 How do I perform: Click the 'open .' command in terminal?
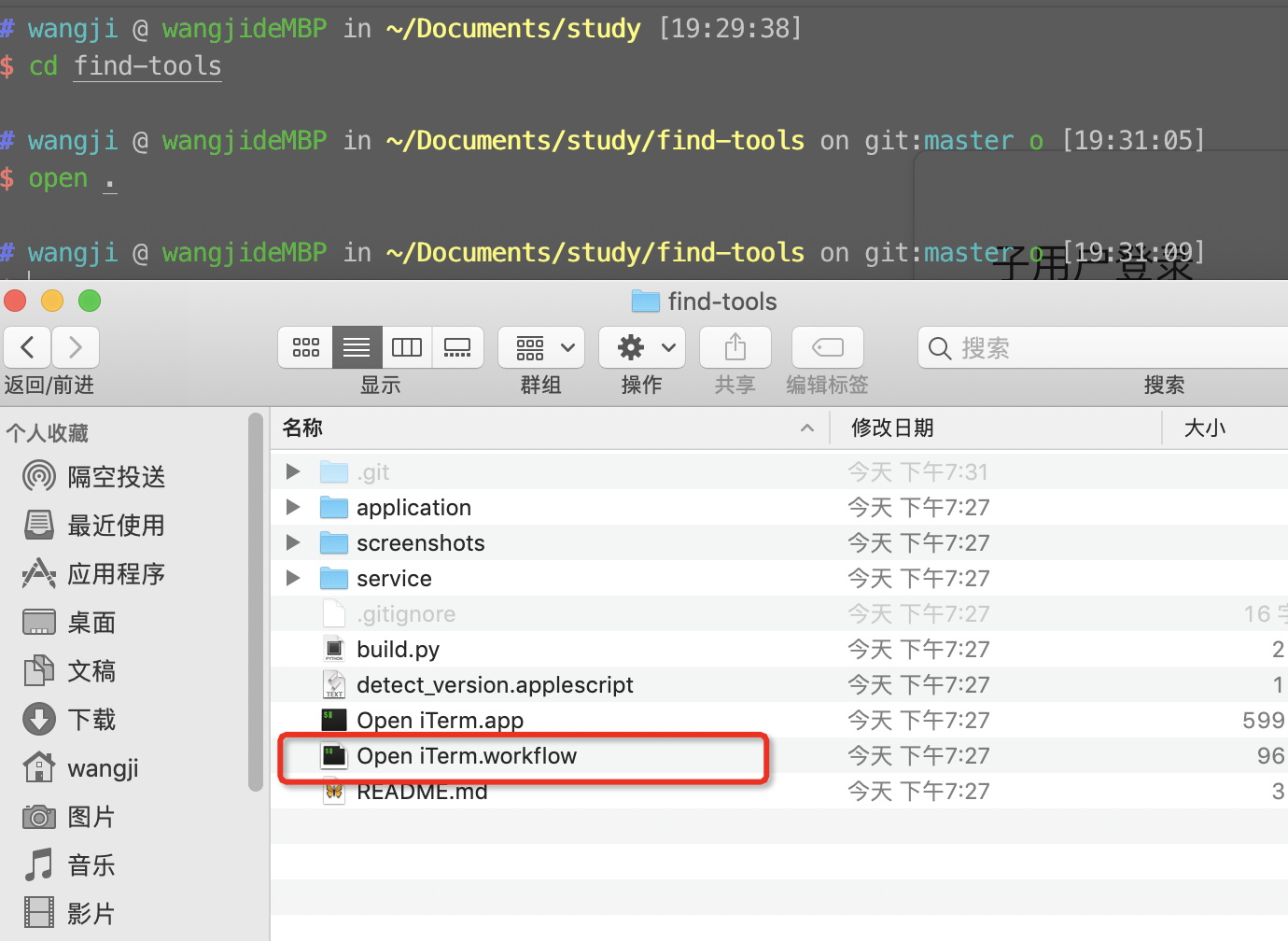(73, 178)
